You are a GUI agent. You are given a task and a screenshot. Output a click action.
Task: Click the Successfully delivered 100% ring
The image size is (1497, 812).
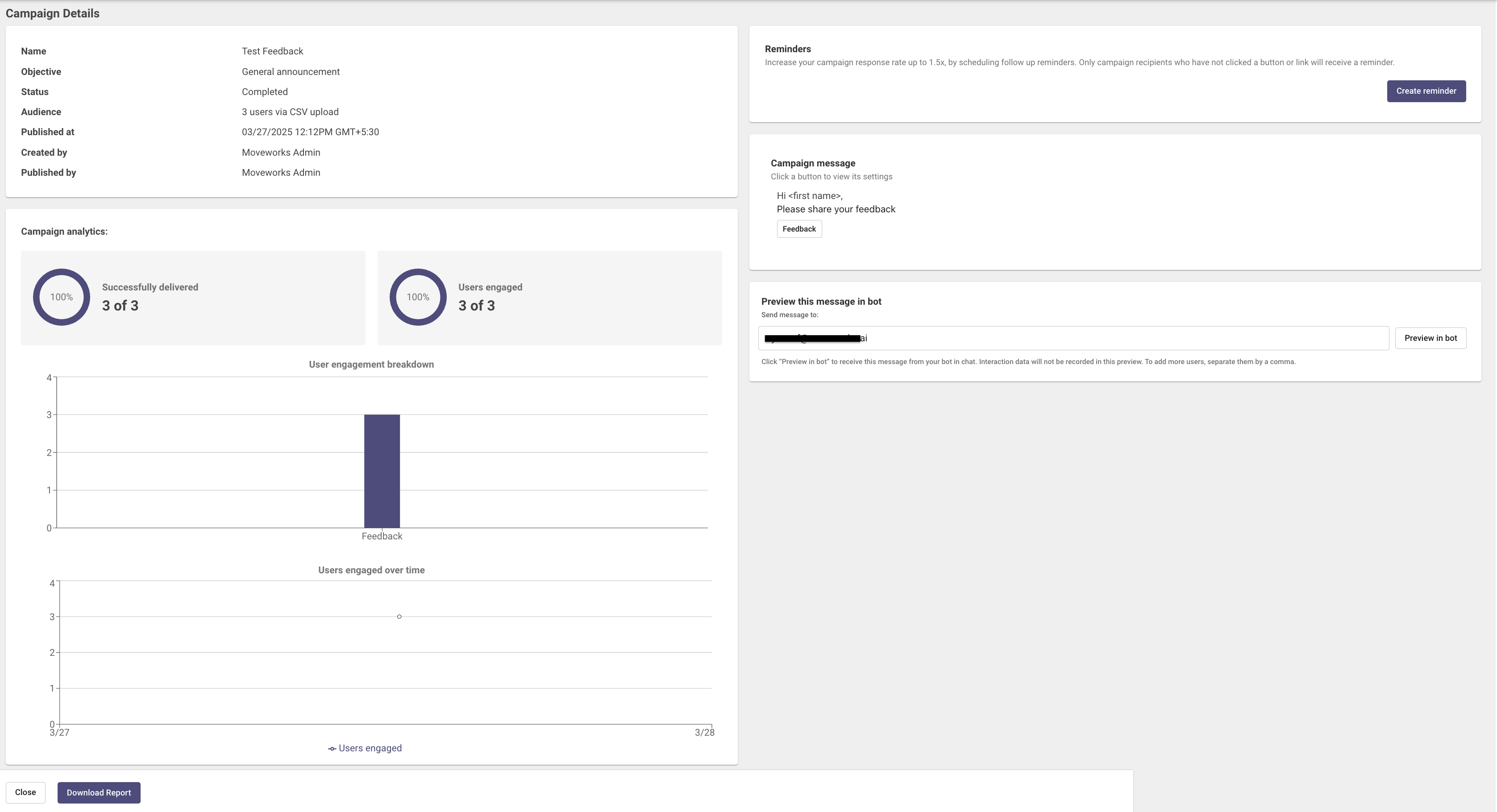coord(62,297)
